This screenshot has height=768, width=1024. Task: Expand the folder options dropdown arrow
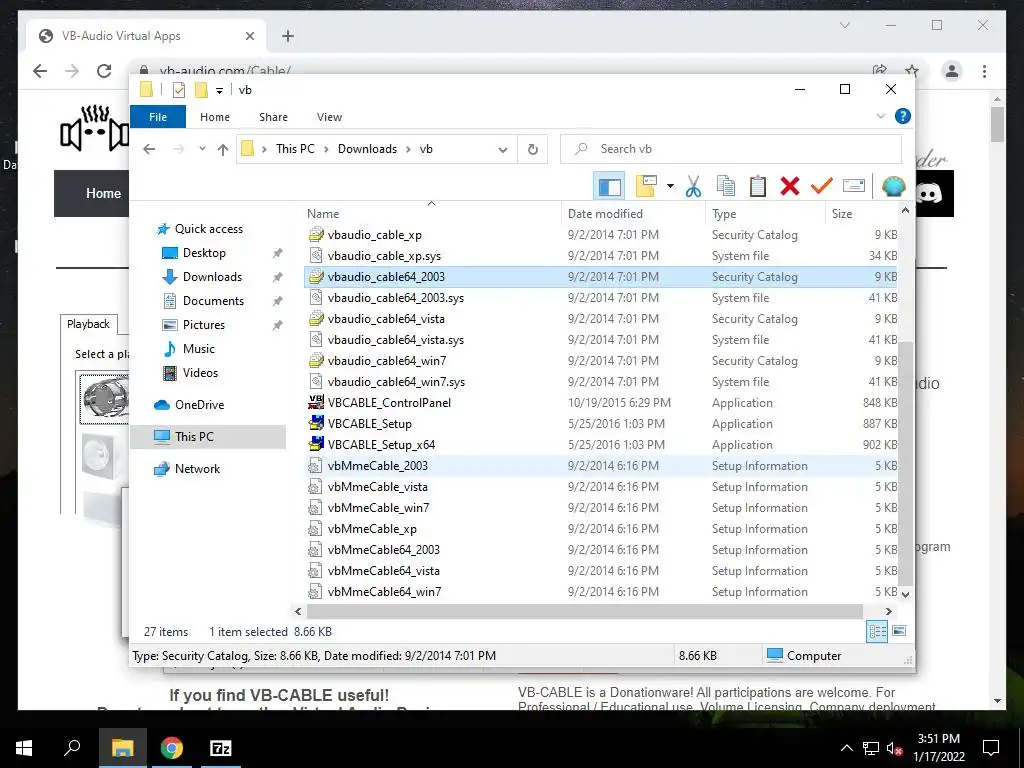(670, 187)
